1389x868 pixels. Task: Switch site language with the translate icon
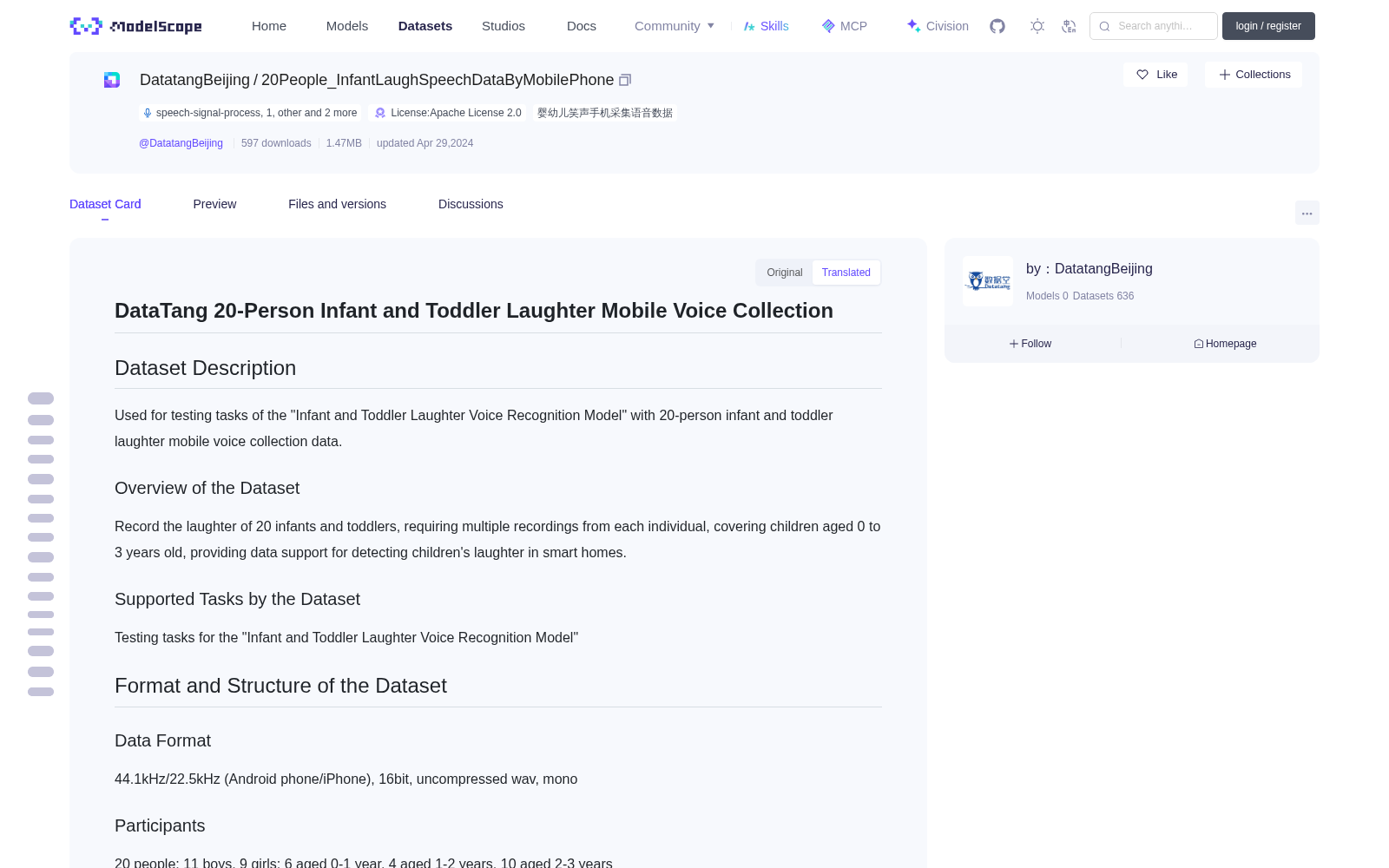pos(1069,26)
